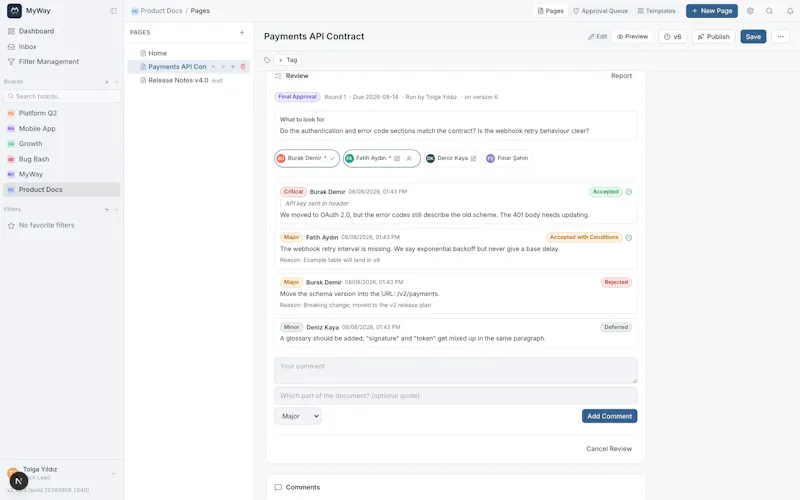Switch to Preview mode

click(x=633, y=37)
